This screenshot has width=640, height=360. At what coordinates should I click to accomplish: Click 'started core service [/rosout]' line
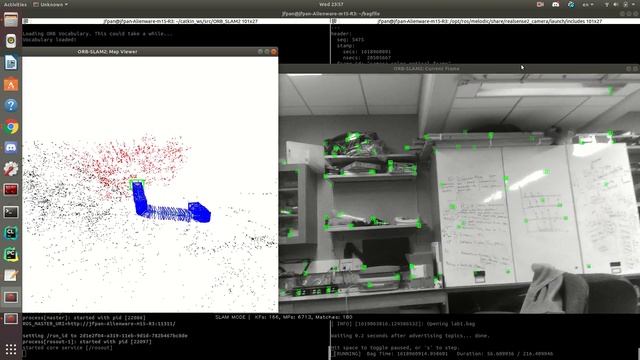(x=67, y=348)
